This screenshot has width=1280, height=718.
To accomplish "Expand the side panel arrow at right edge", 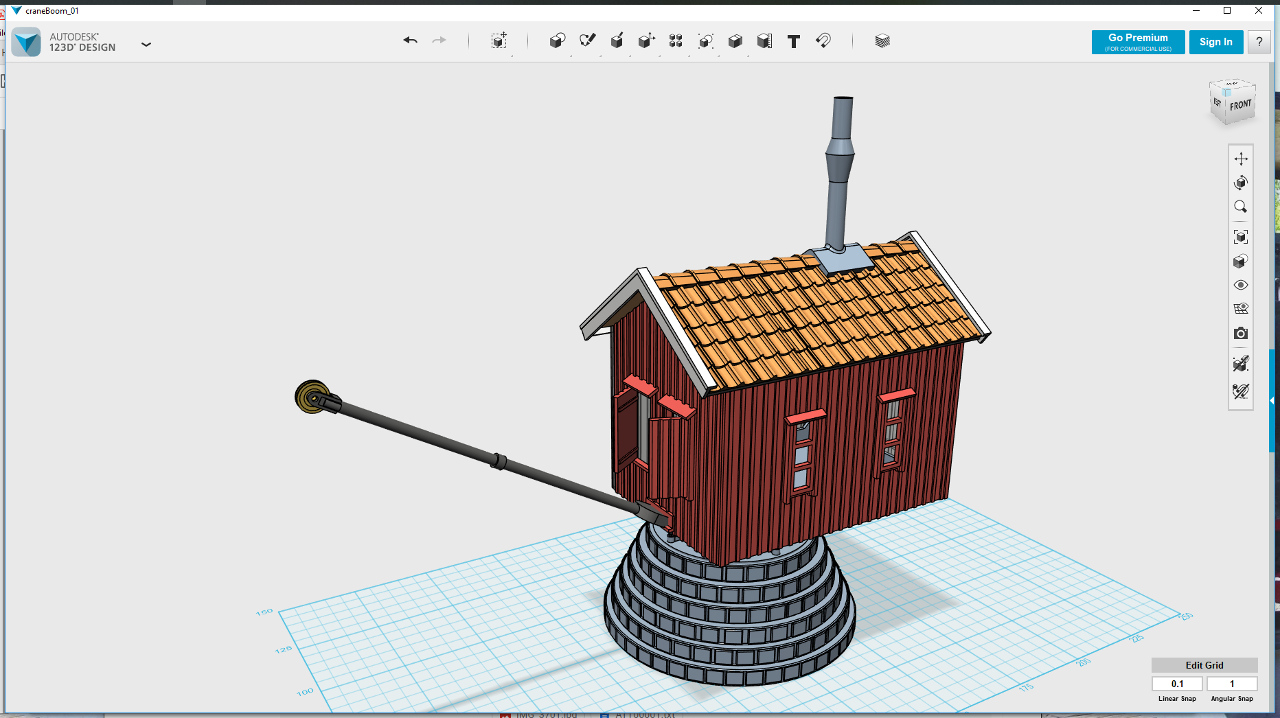I will click(x=1273, y=400).
